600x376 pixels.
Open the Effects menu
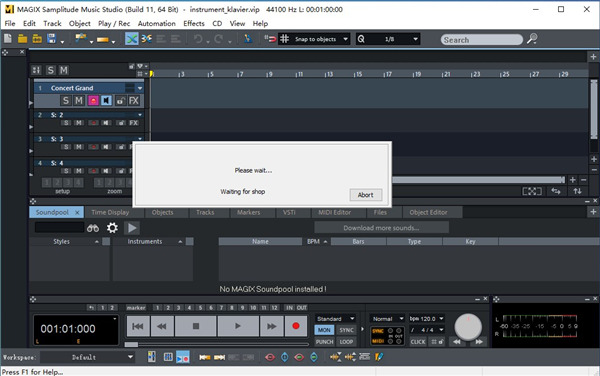coord(194,24)
